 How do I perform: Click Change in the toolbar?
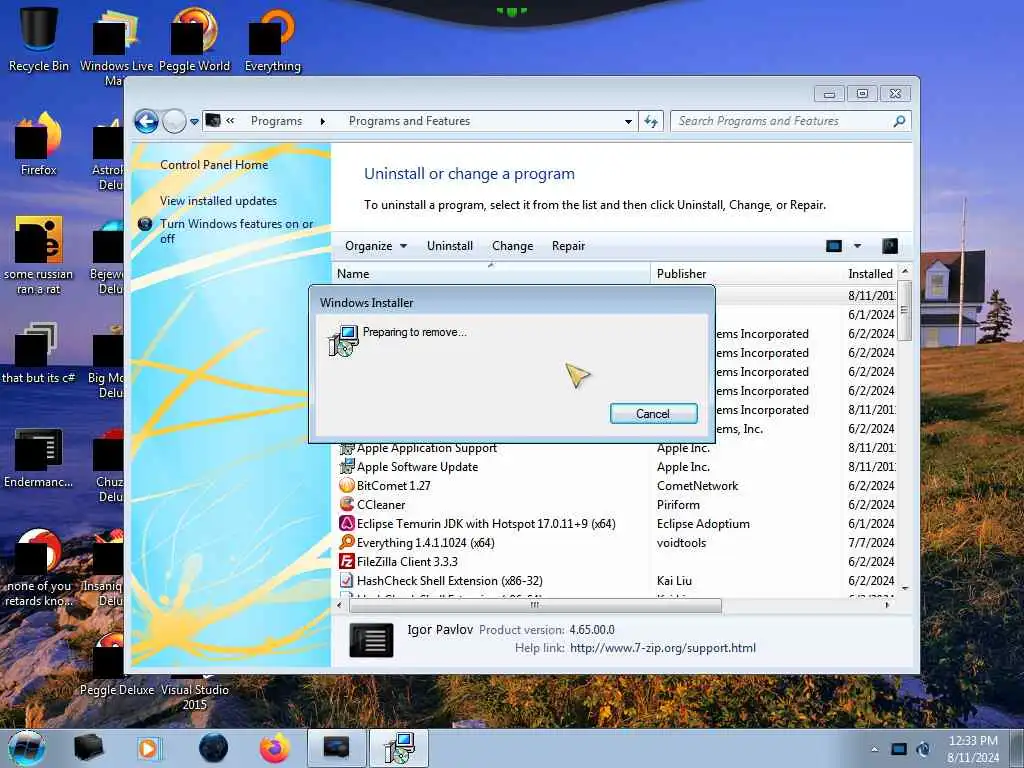coord(513,246)
